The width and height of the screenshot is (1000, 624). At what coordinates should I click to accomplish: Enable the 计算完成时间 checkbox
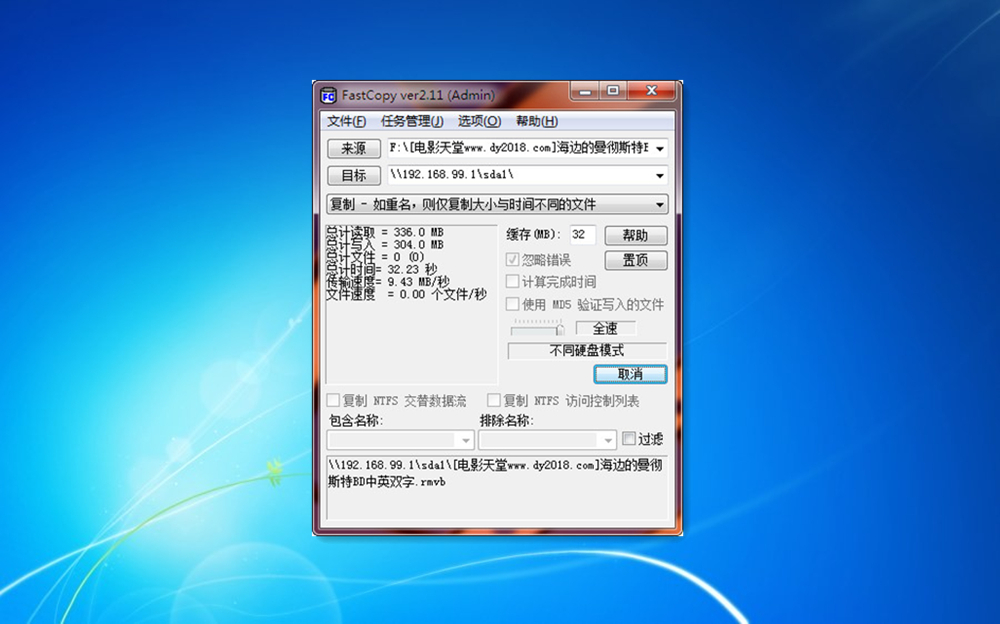coord(512,281)
